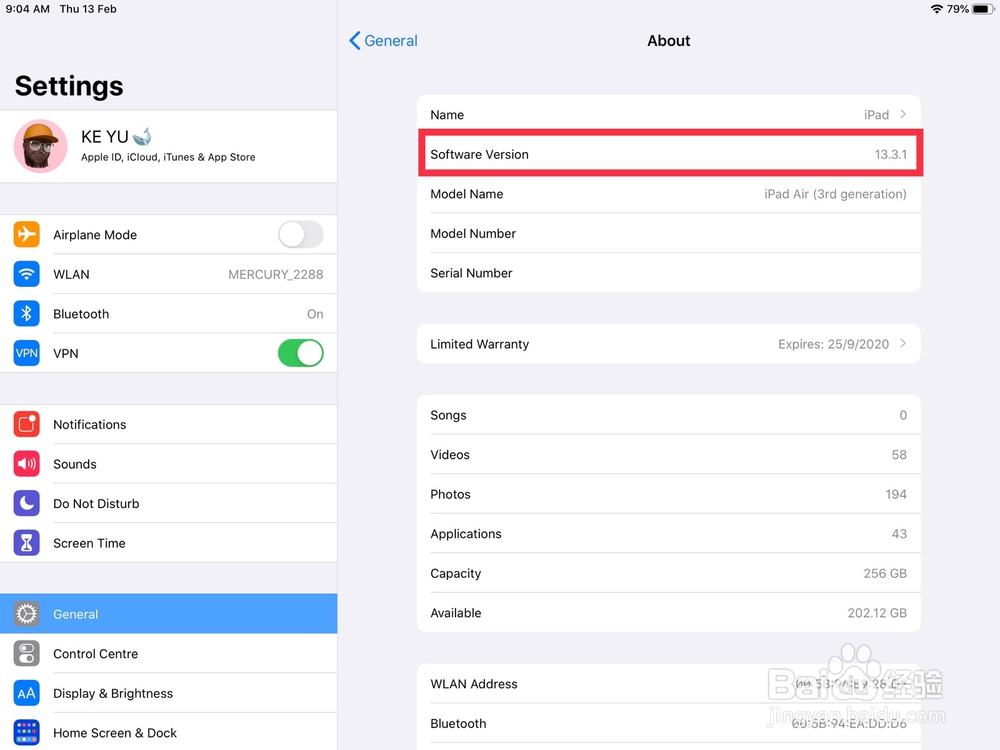Tap the 13.3.1 version value
The height and width of the screenshot is (750, 1000).
point(890,154)
